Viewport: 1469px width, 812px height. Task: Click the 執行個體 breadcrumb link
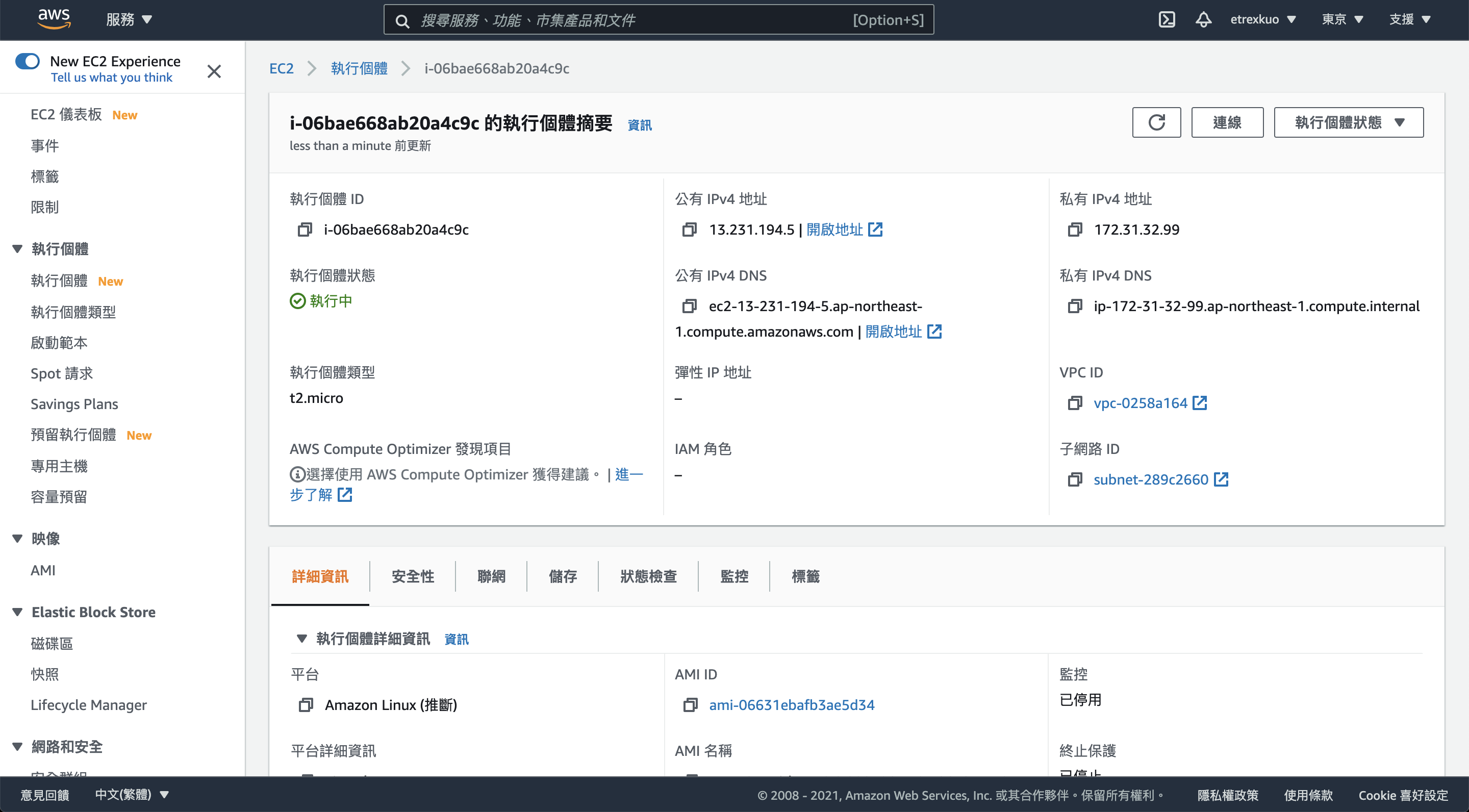359,68
